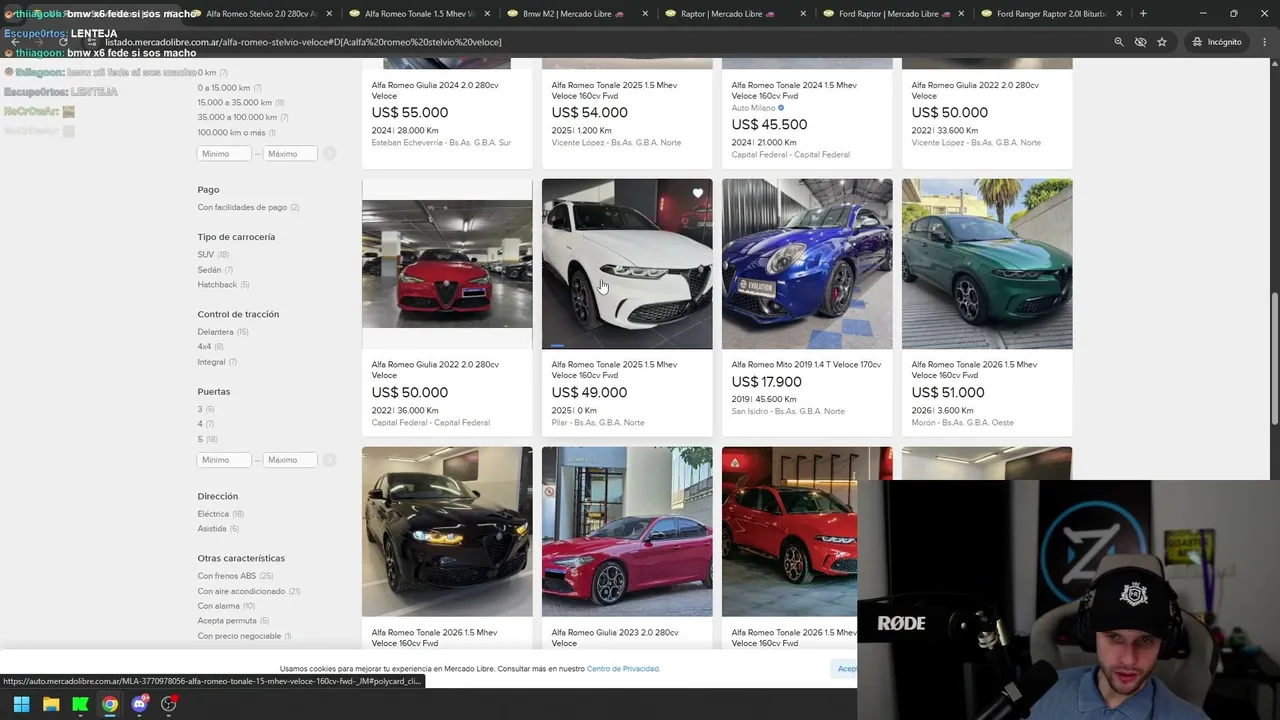1280x720 pixels.
Task: Open Discord from the taskbar
Action: (x=139, y=704)
